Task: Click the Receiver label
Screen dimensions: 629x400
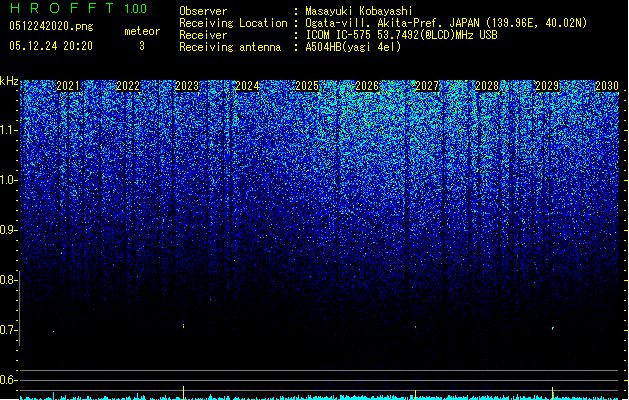Action: pyautogui.click(x=203, y=35)
